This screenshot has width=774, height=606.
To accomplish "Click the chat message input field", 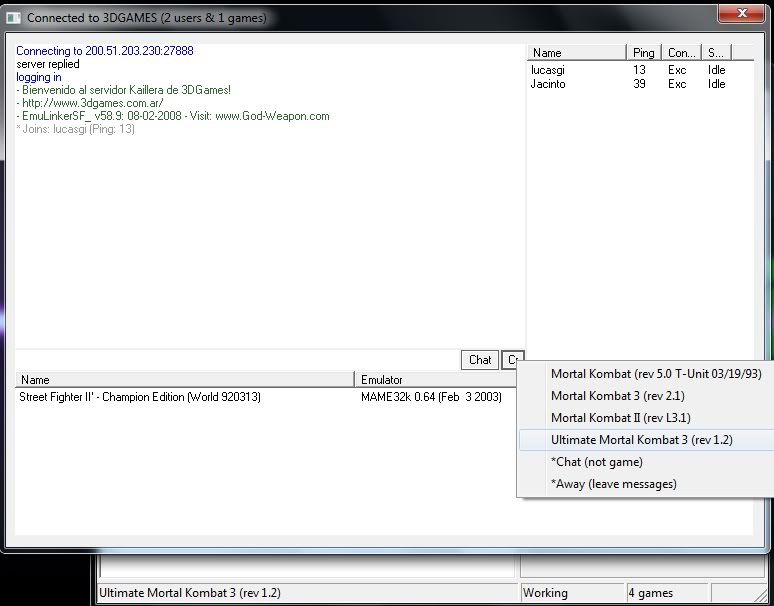I will pos(237,359).
